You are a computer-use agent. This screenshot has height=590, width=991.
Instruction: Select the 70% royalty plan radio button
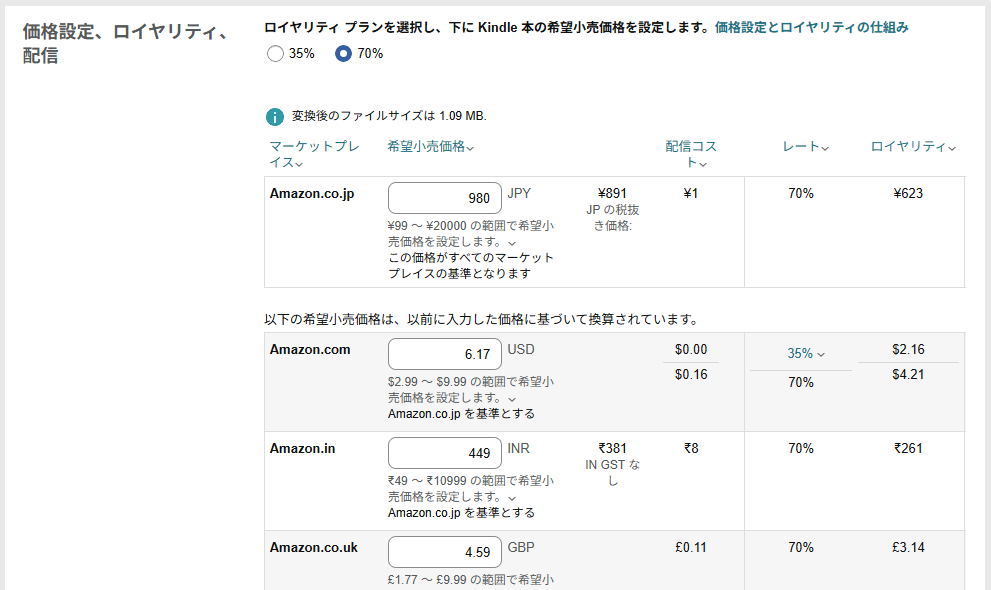(343, 54)
